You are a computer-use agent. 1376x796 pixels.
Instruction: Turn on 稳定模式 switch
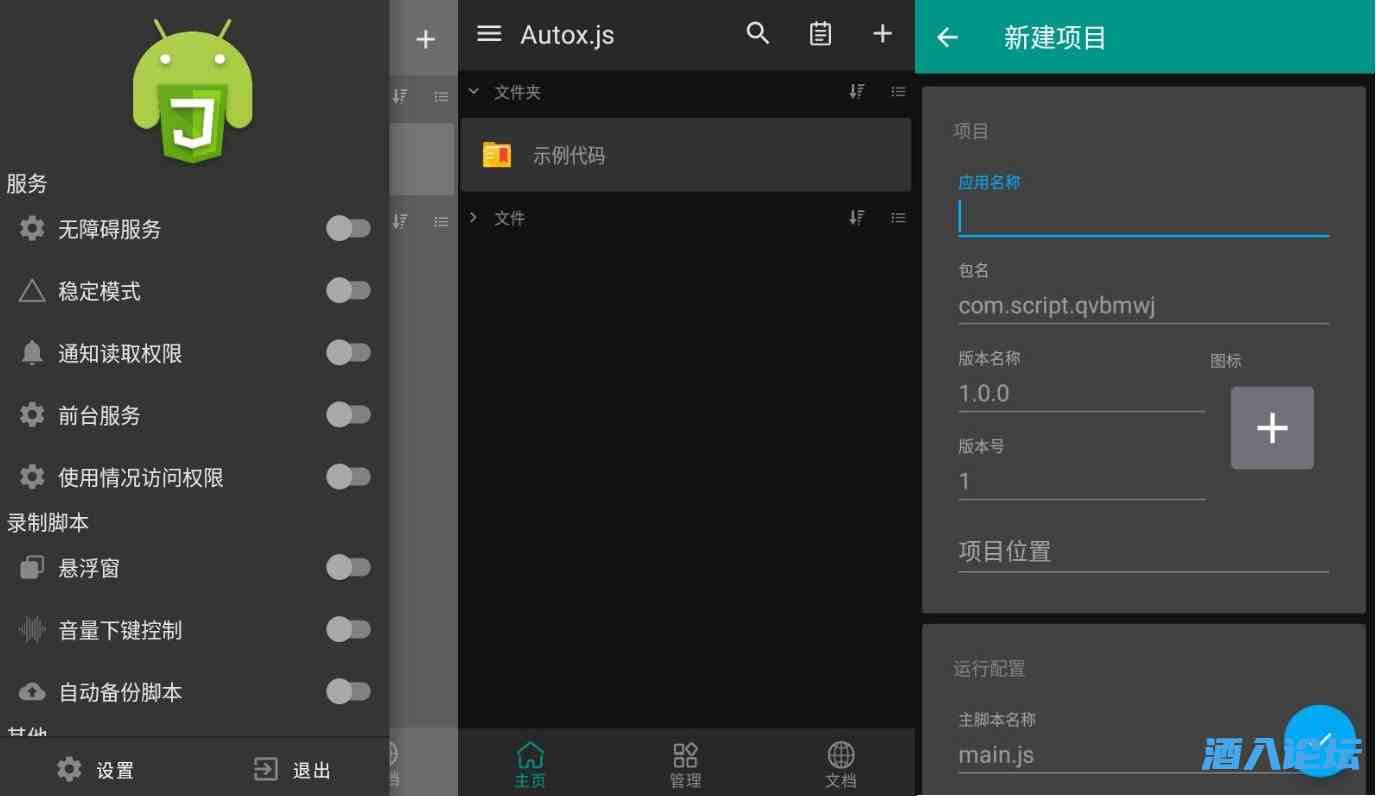coord(348,291)
